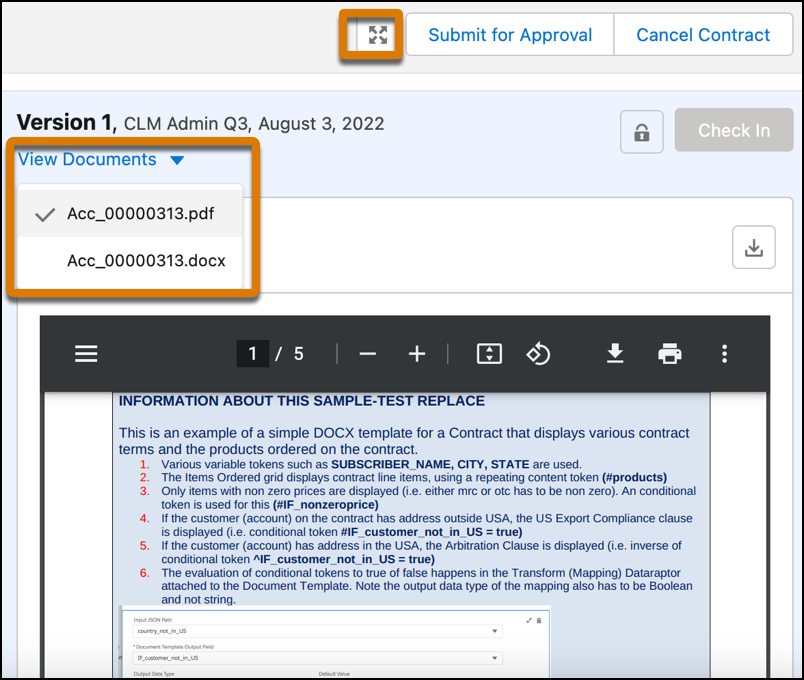Rotate the PDF counterclockwise

point(538,354)
